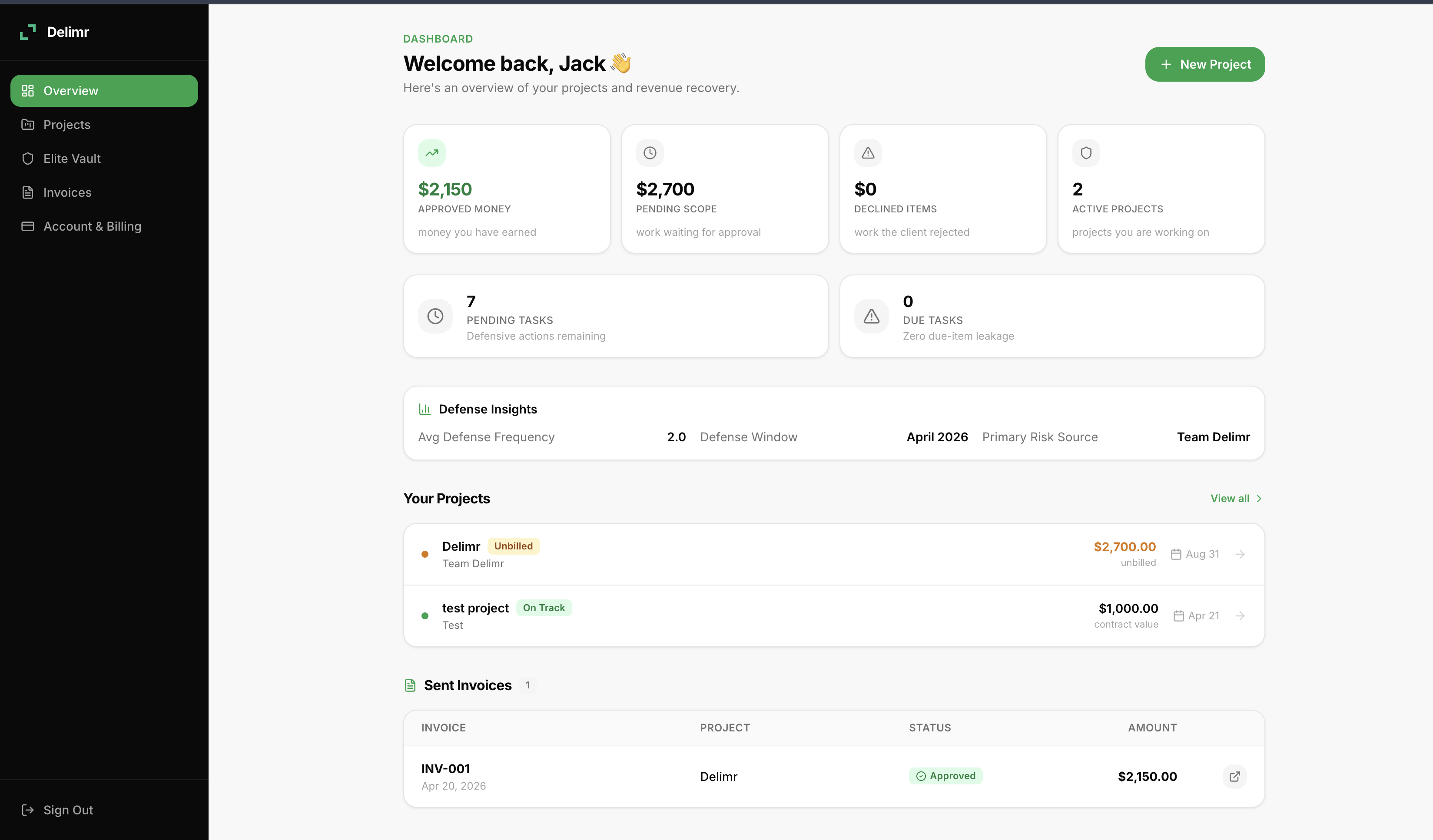
Task: Open Elite Vault from the sidebar
Action: pos(72,159)
